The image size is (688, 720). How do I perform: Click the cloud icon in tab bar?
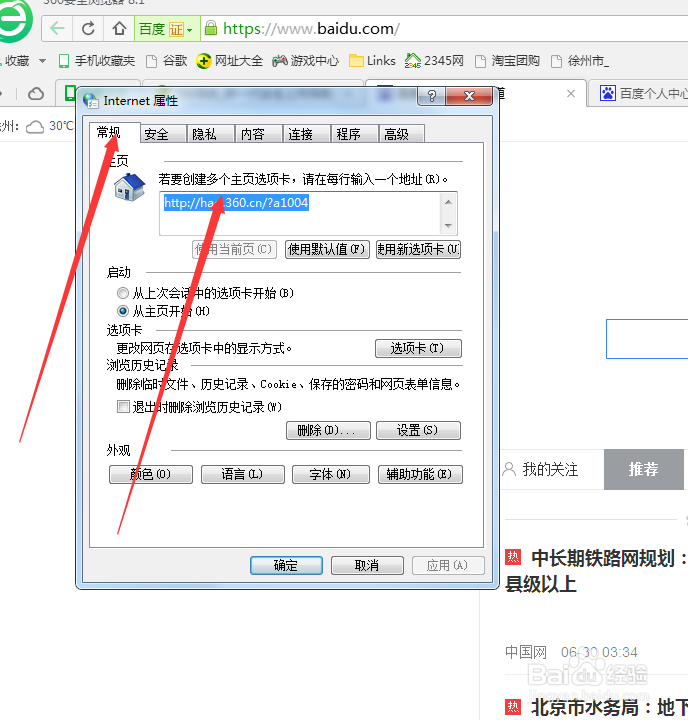[36, 94]
